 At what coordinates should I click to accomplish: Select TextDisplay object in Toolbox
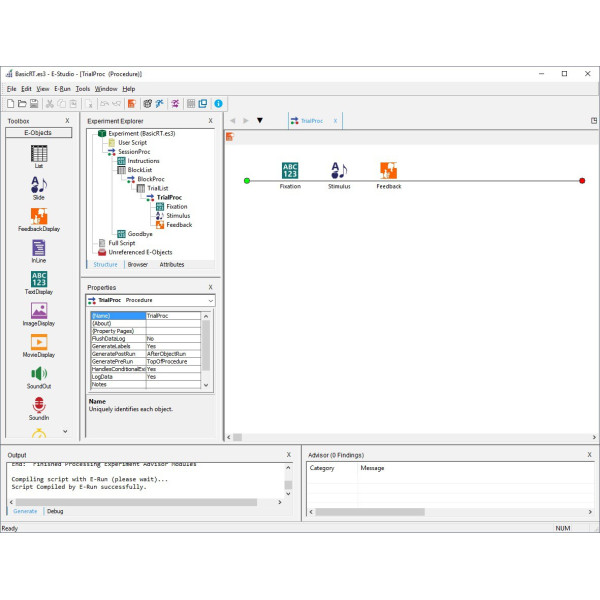point(39,283)
